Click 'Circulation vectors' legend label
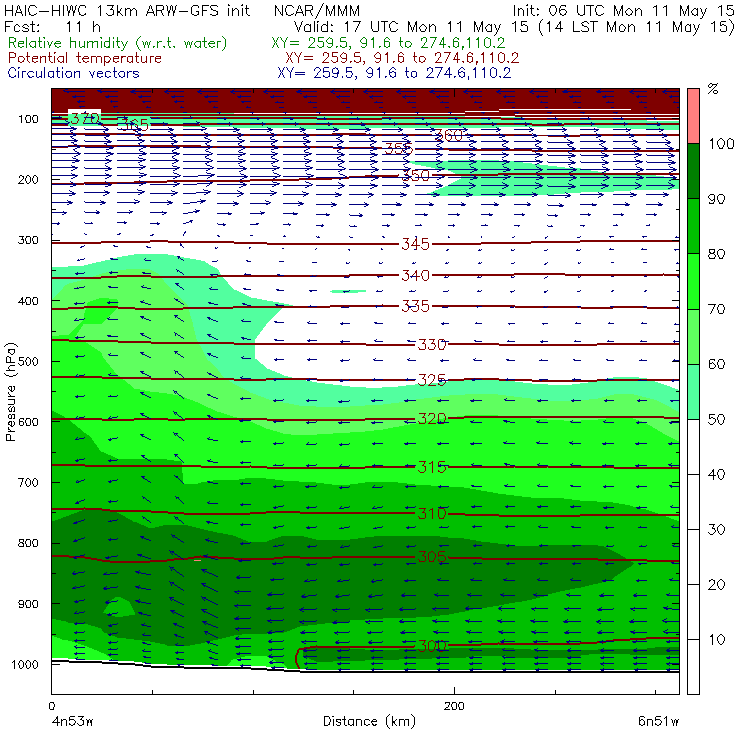Viewport: 740px width, 740px height. click(73, 73)
